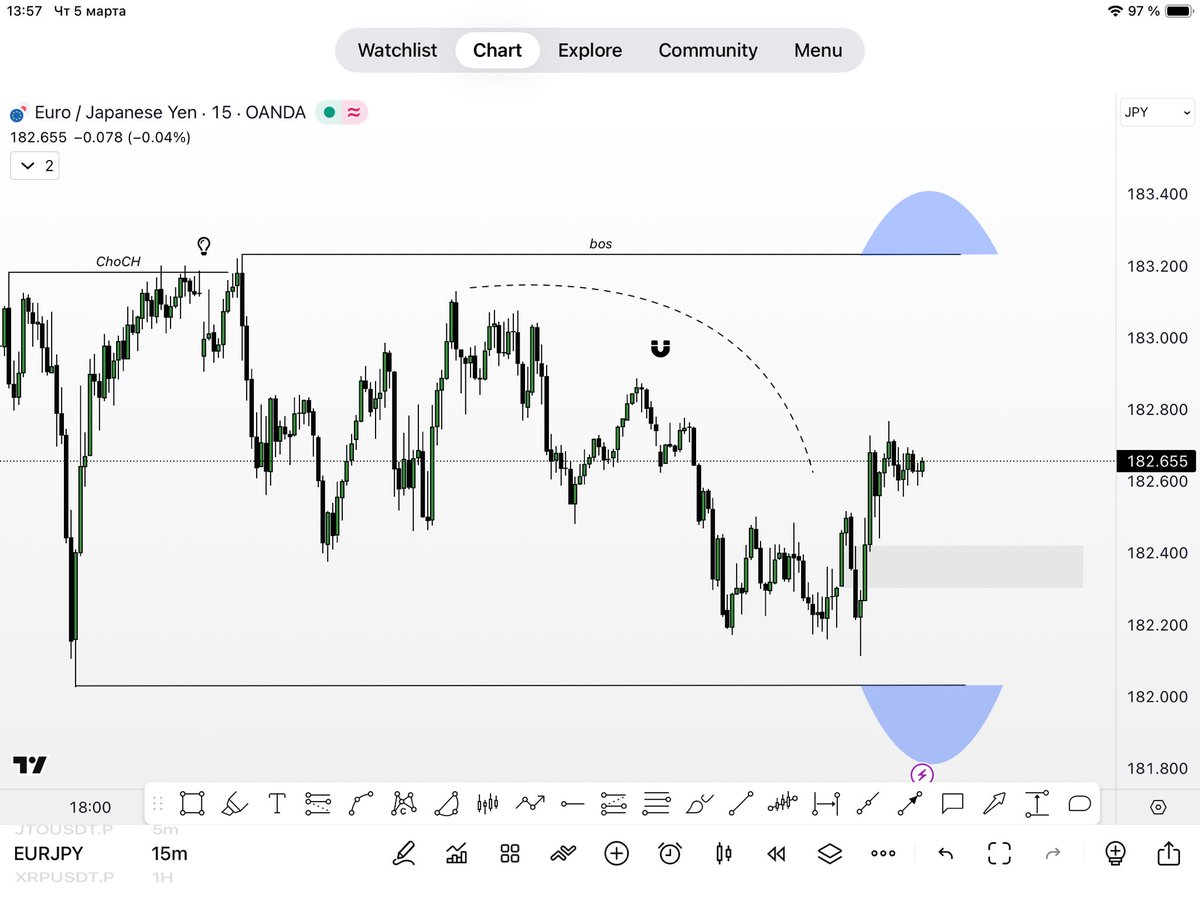Click the pink approximate-data badge
The image size is (1200, 900).
354,113
